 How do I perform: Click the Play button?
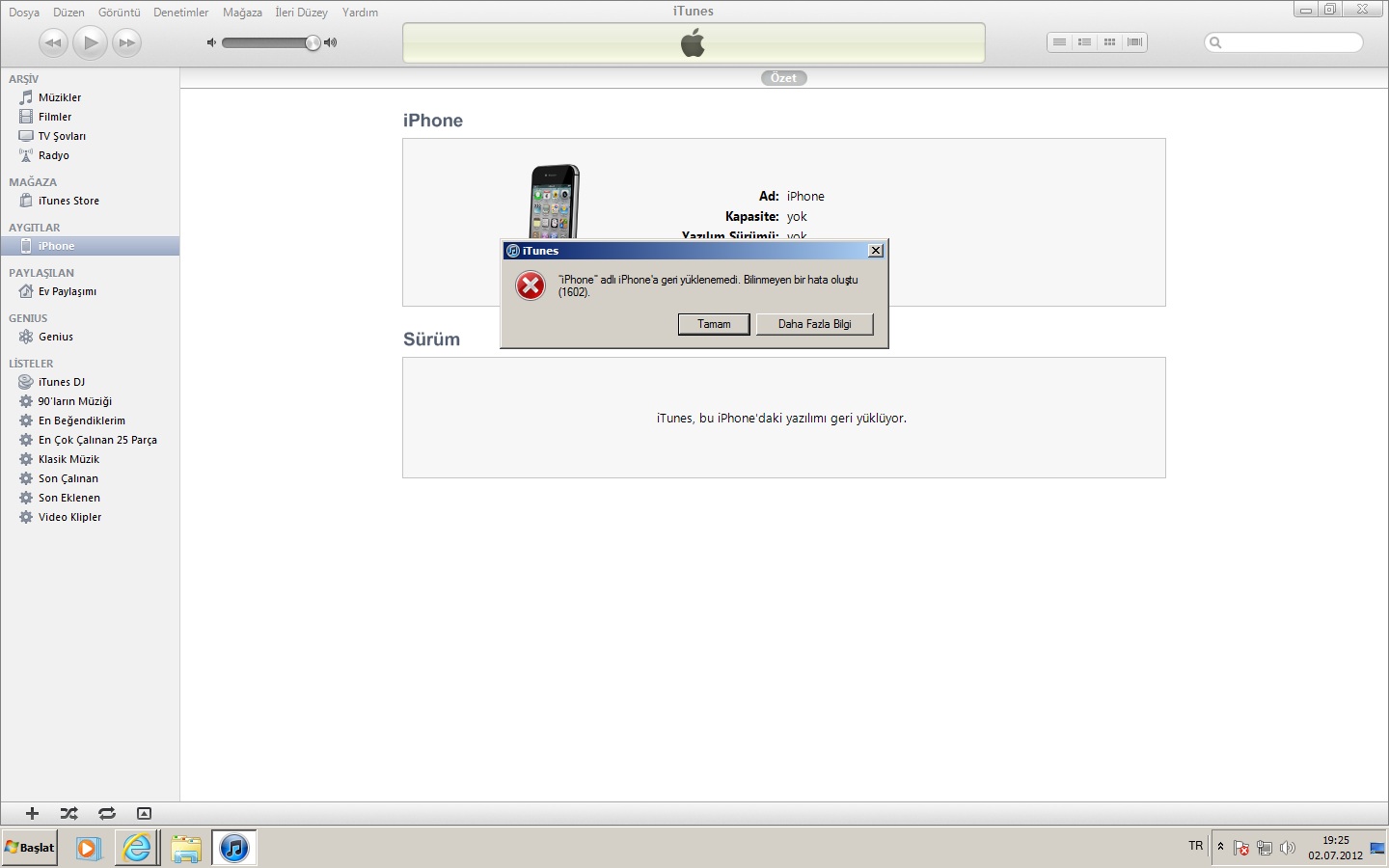pos(90,42)
